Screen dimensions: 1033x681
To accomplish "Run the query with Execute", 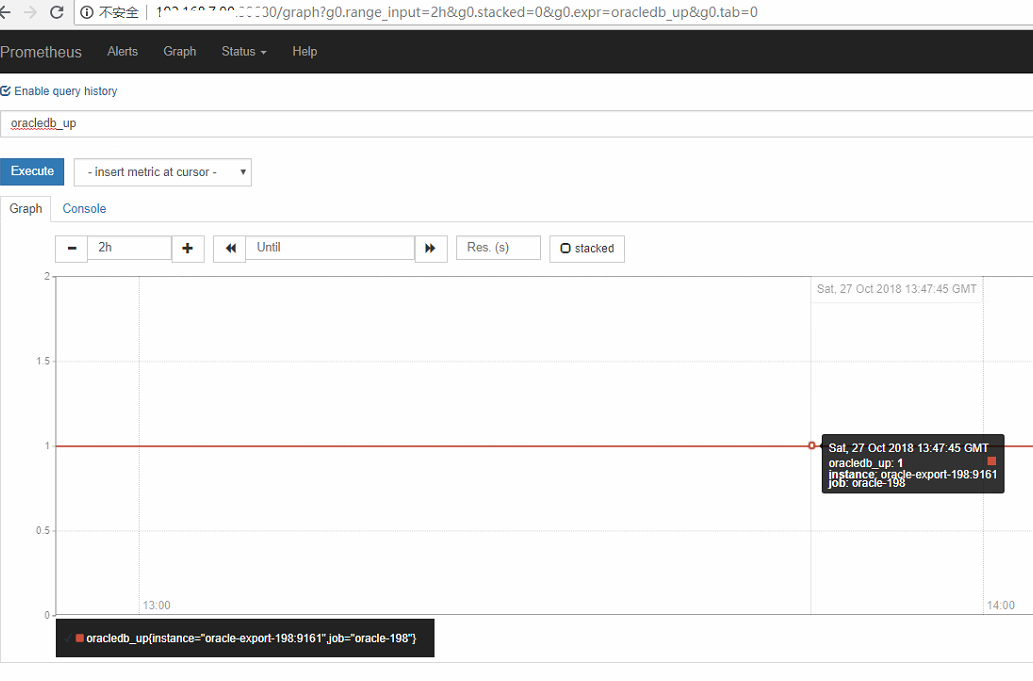I will [32, 171].
